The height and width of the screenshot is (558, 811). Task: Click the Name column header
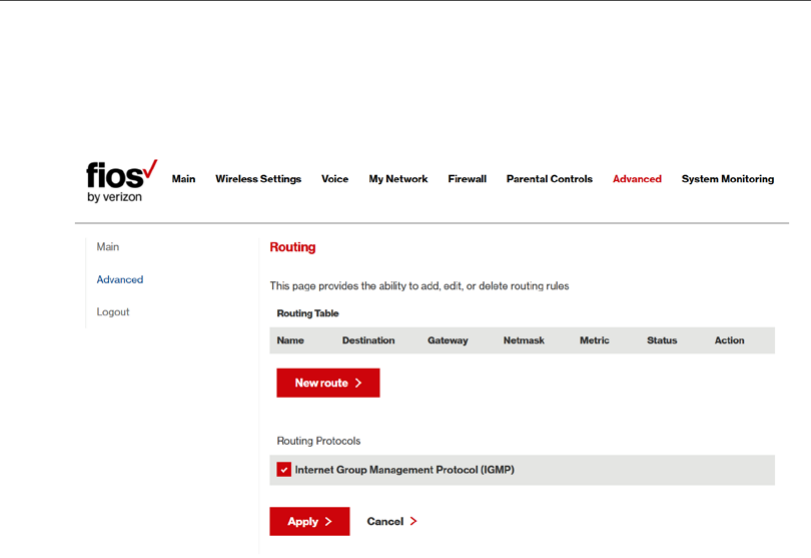(x=290, y=340)
